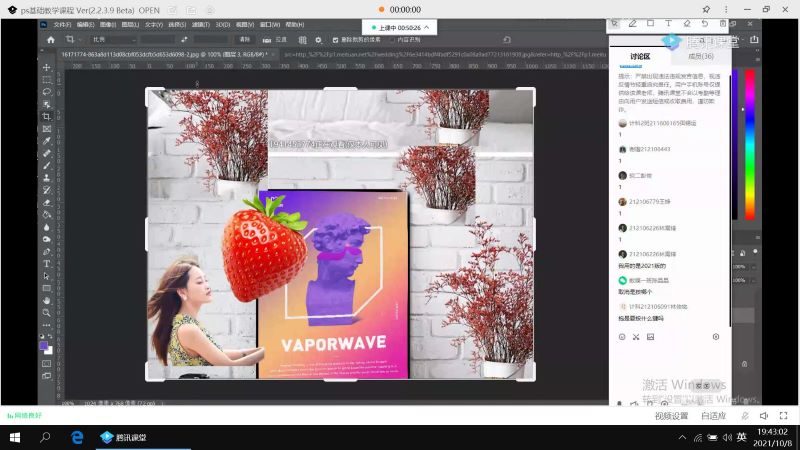Image resolution: width=800 pixels, height=450 pixels.
Task: Click the 清除 clear button in options bar
Action: click(245, 39)
